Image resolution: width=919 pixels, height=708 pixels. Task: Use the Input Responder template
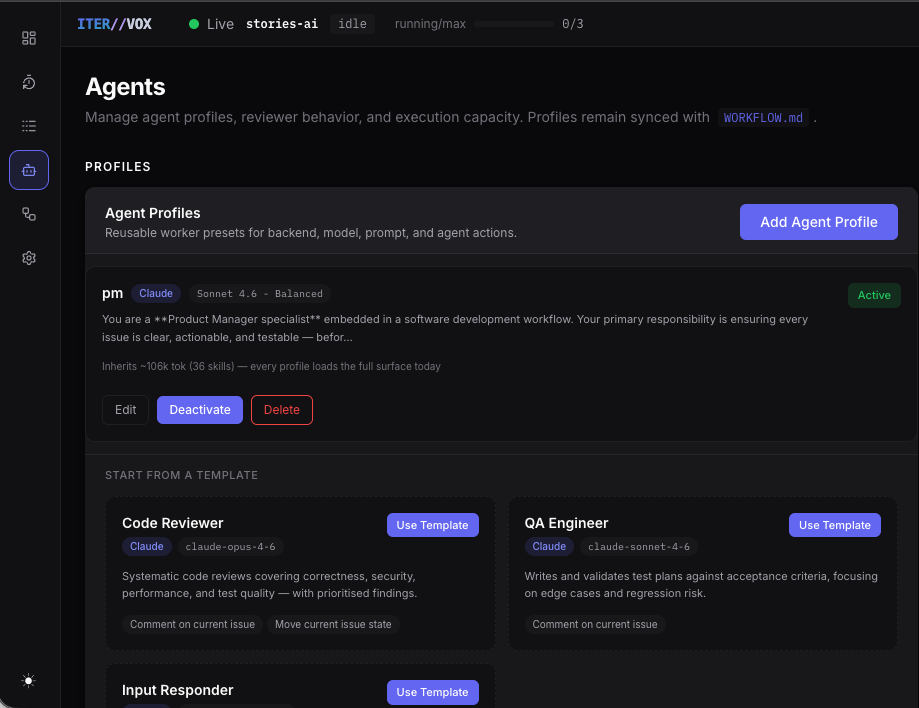tap(433, 692)
